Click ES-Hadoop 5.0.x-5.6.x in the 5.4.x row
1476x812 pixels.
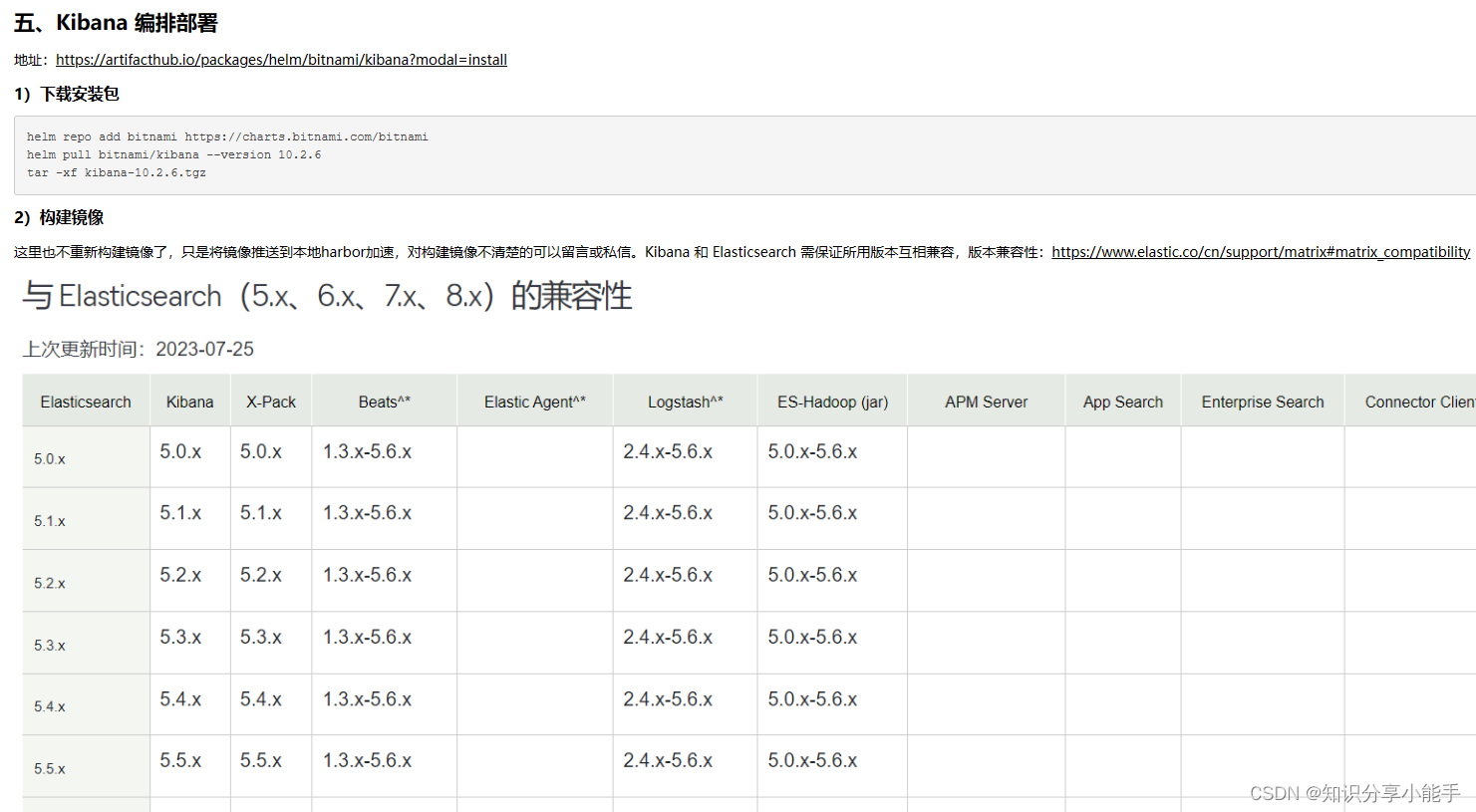pyautogui.click(x=812, y=699)
